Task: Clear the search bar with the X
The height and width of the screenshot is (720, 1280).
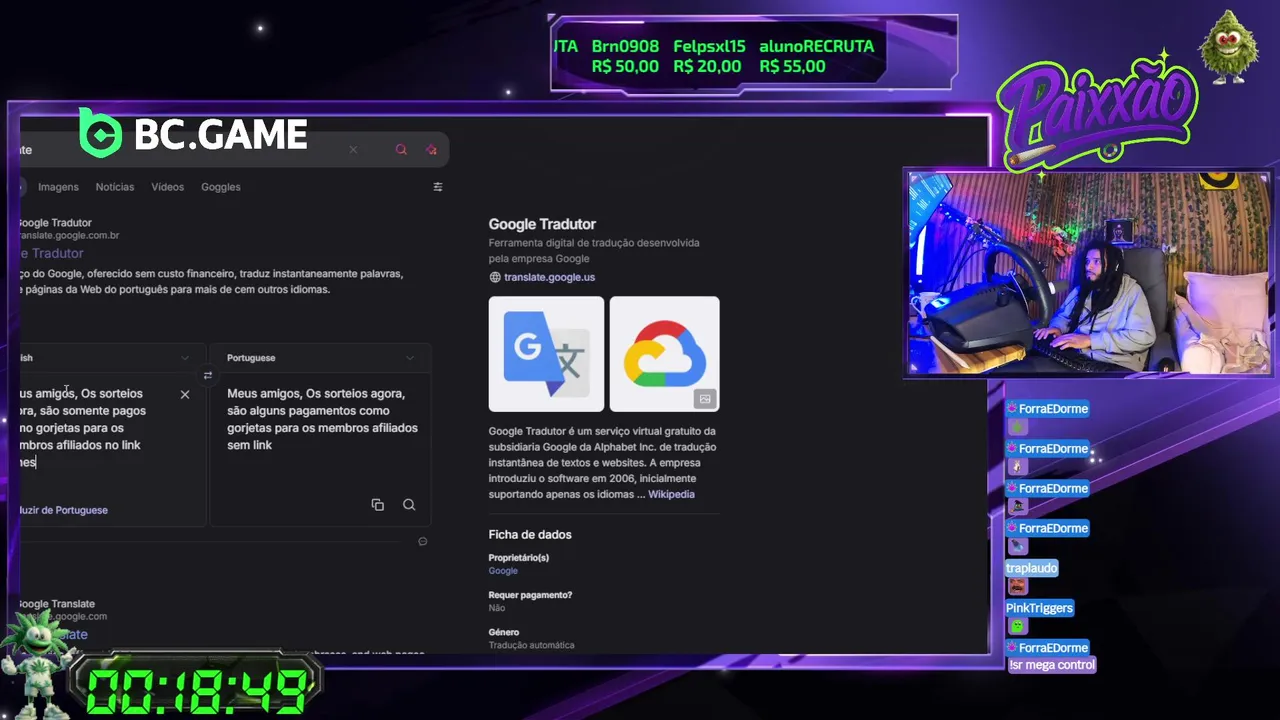Action: click(353, 150)
